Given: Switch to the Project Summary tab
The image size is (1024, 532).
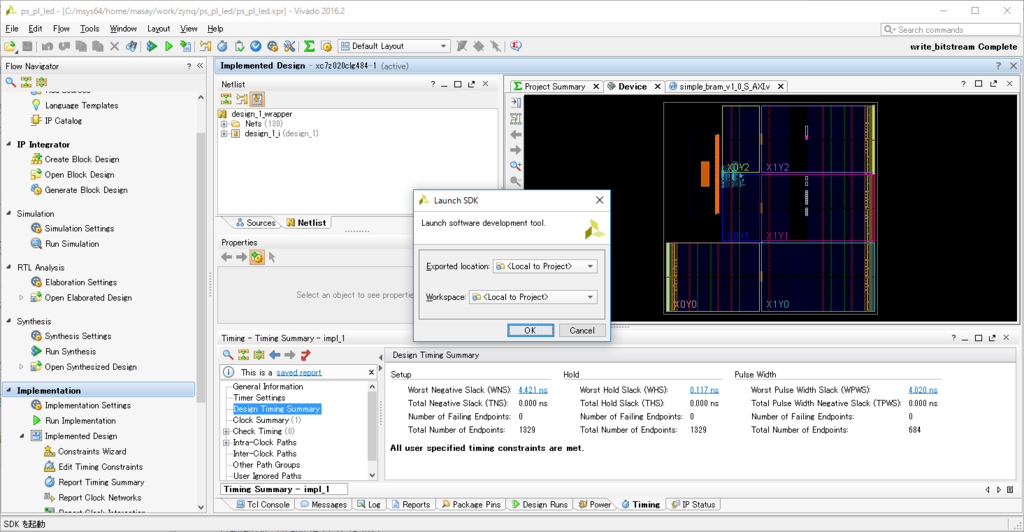Looking at the screenshot, I should coord(554,86).
